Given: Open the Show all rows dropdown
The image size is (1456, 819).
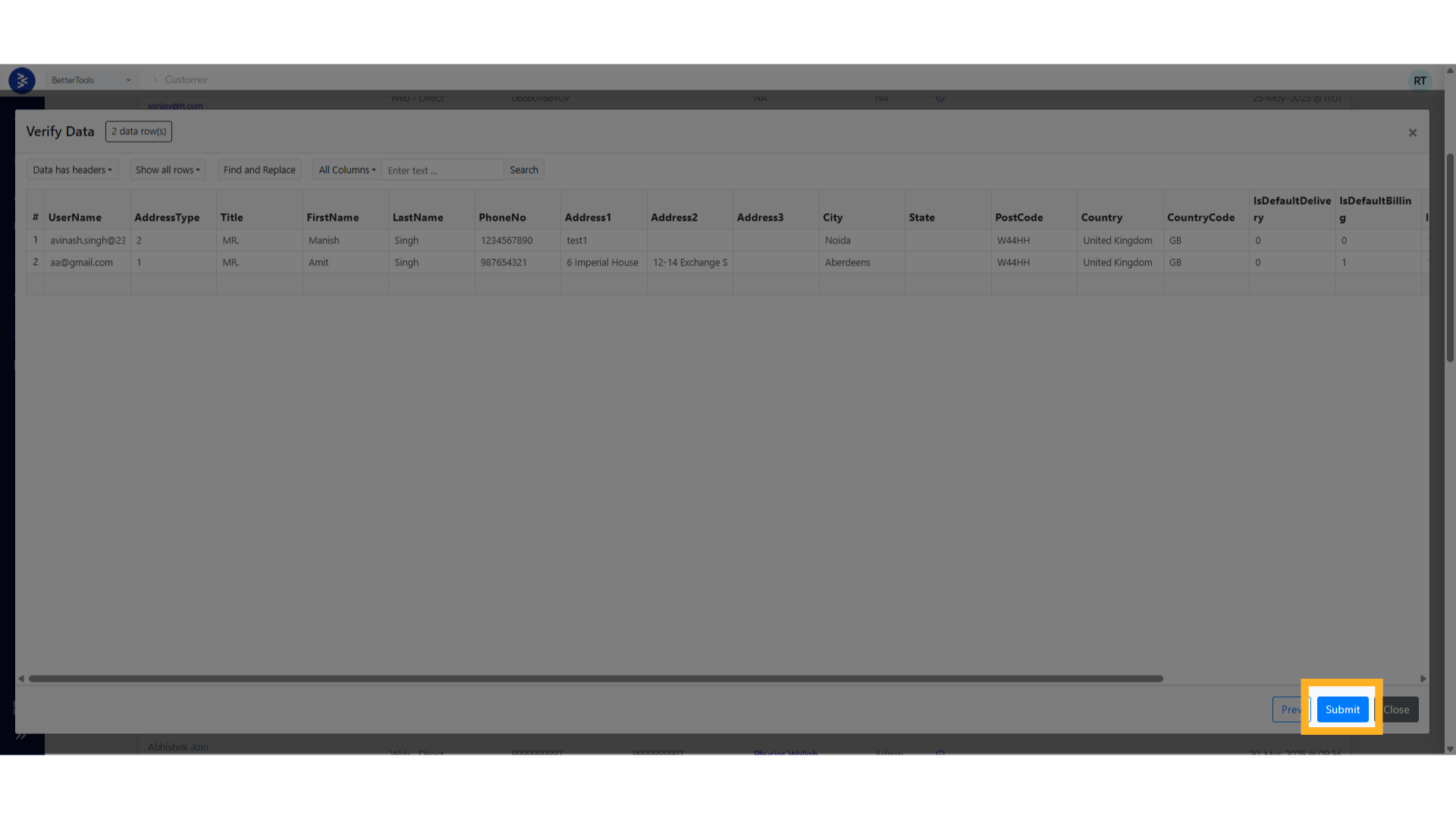Looking at the screenshot, I should coord(168,170).
